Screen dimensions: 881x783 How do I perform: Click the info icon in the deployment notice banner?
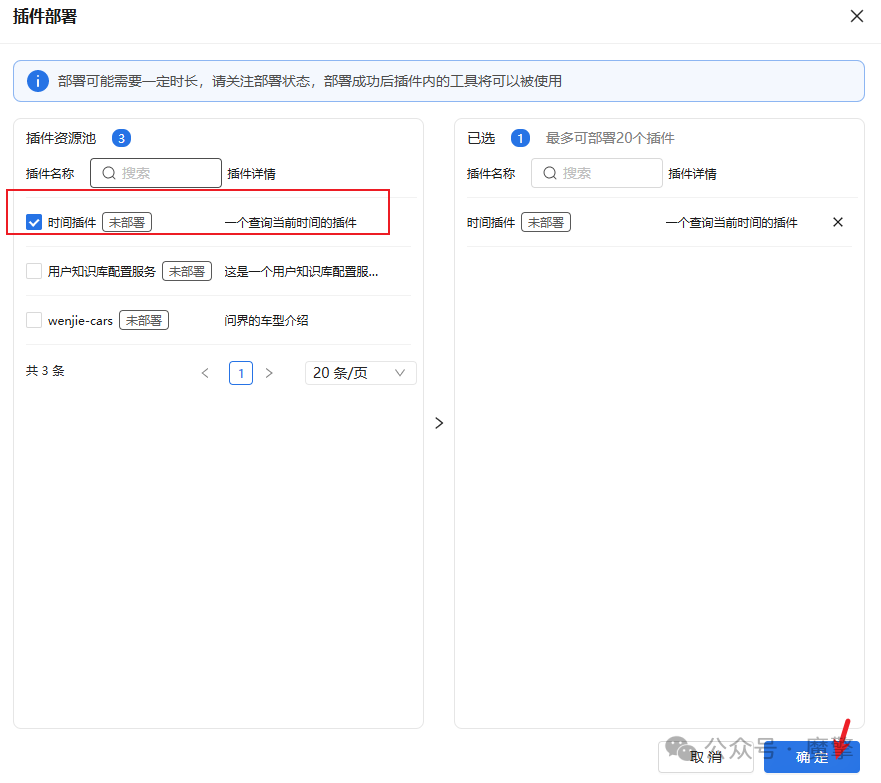(37, 80)
